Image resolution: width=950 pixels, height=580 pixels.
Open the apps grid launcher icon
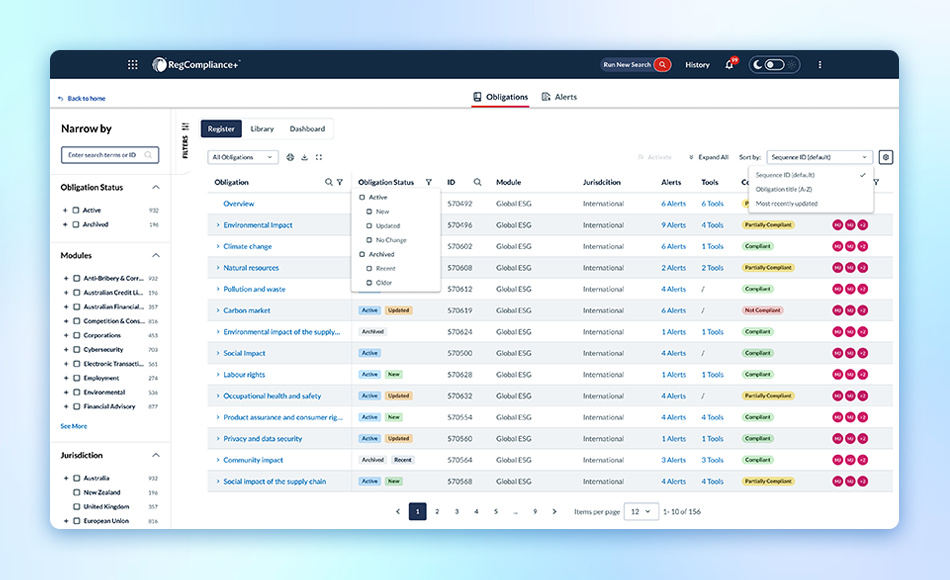coord(132,64)
